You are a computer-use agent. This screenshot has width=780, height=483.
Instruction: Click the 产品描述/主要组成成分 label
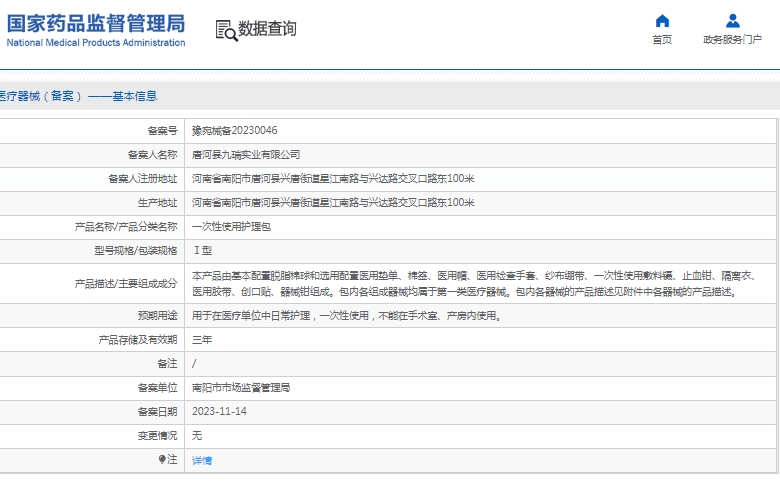coord(126,284)
